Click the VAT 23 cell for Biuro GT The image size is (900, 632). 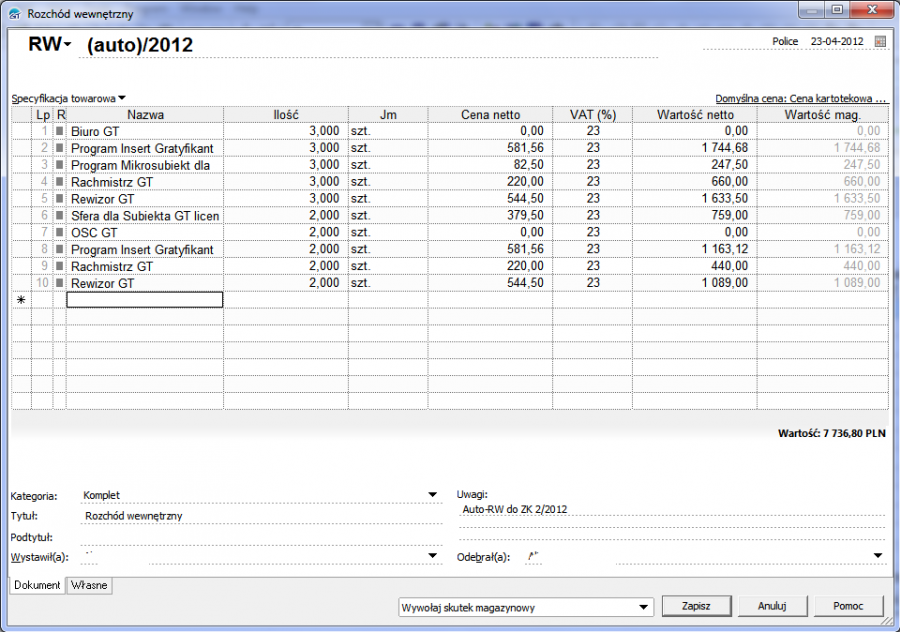(x=592, y=131)
